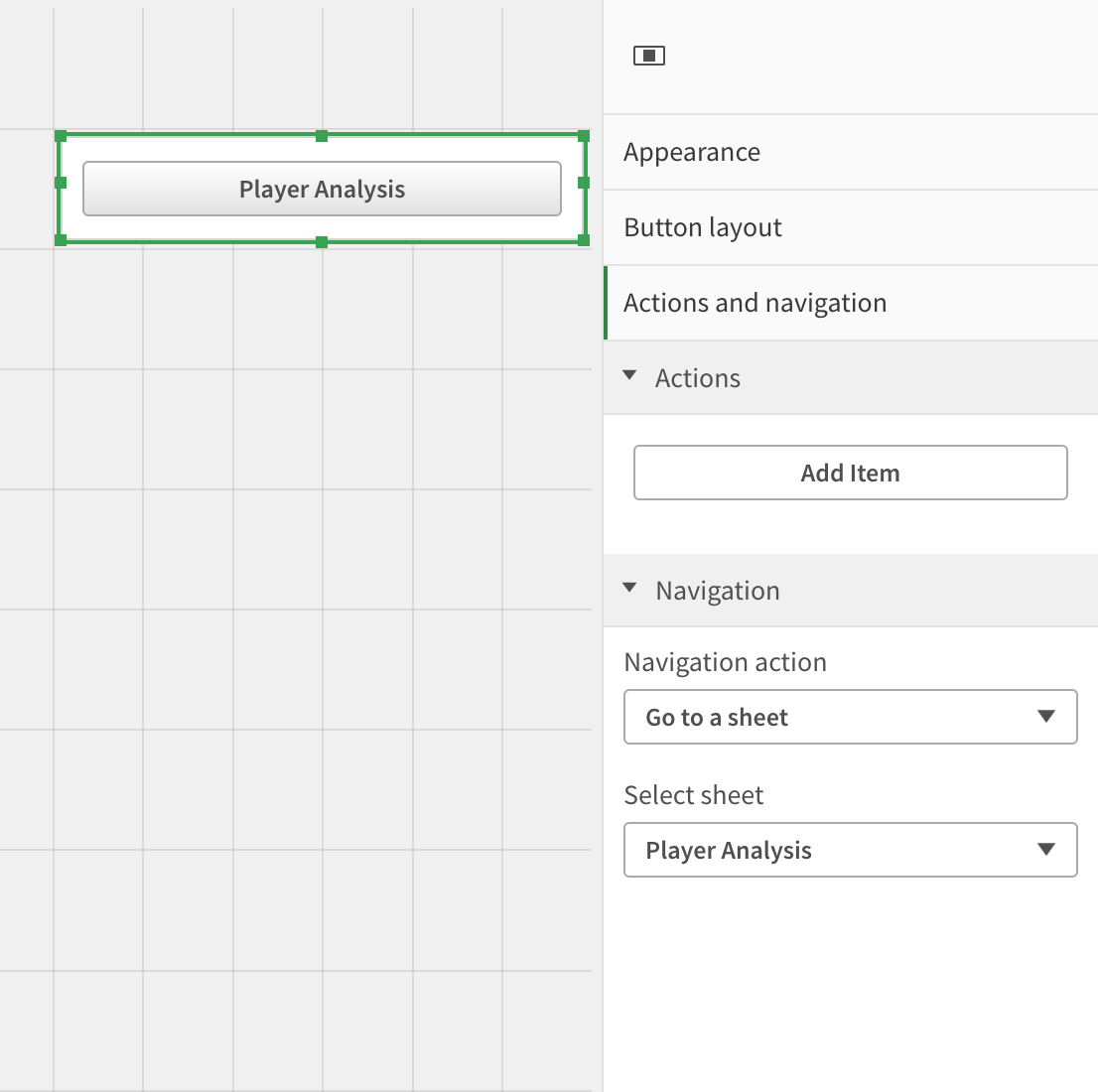Click the Add Item button

click(x=850, y=473)
